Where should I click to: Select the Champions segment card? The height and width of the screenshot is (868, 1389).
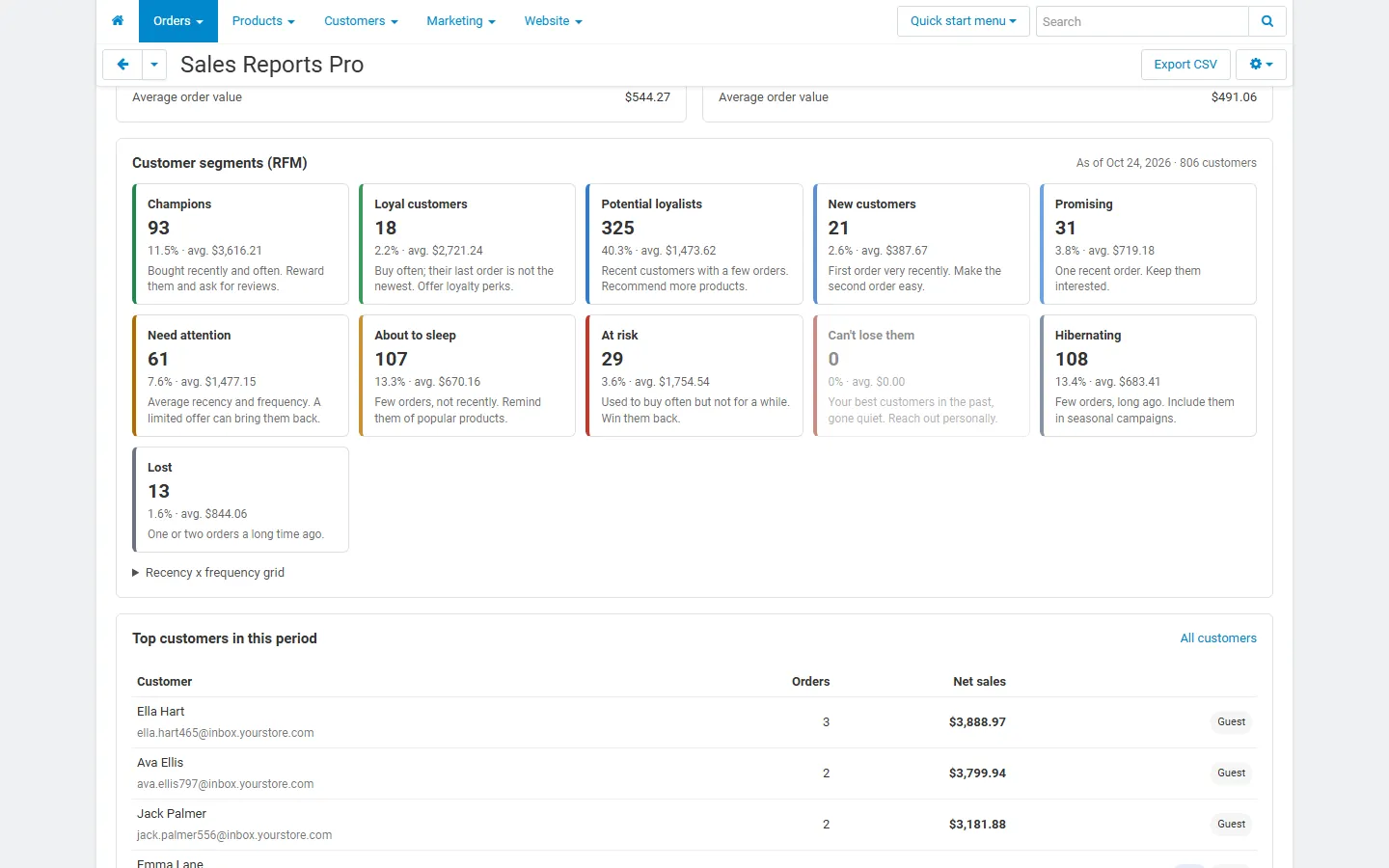[240, 244]
